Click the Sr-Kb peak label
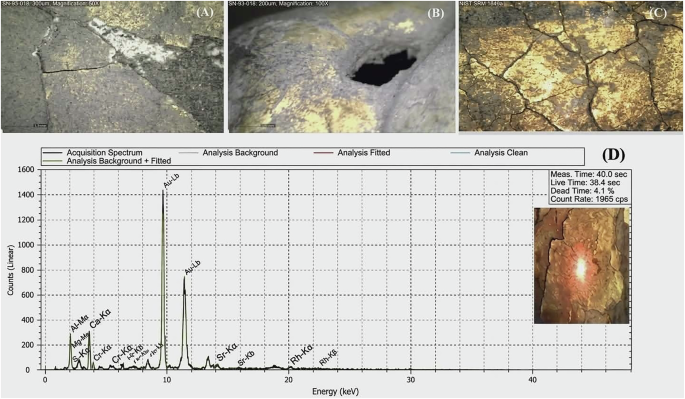The height and width of the screenshot is (399, 685). tap(246, 358)
